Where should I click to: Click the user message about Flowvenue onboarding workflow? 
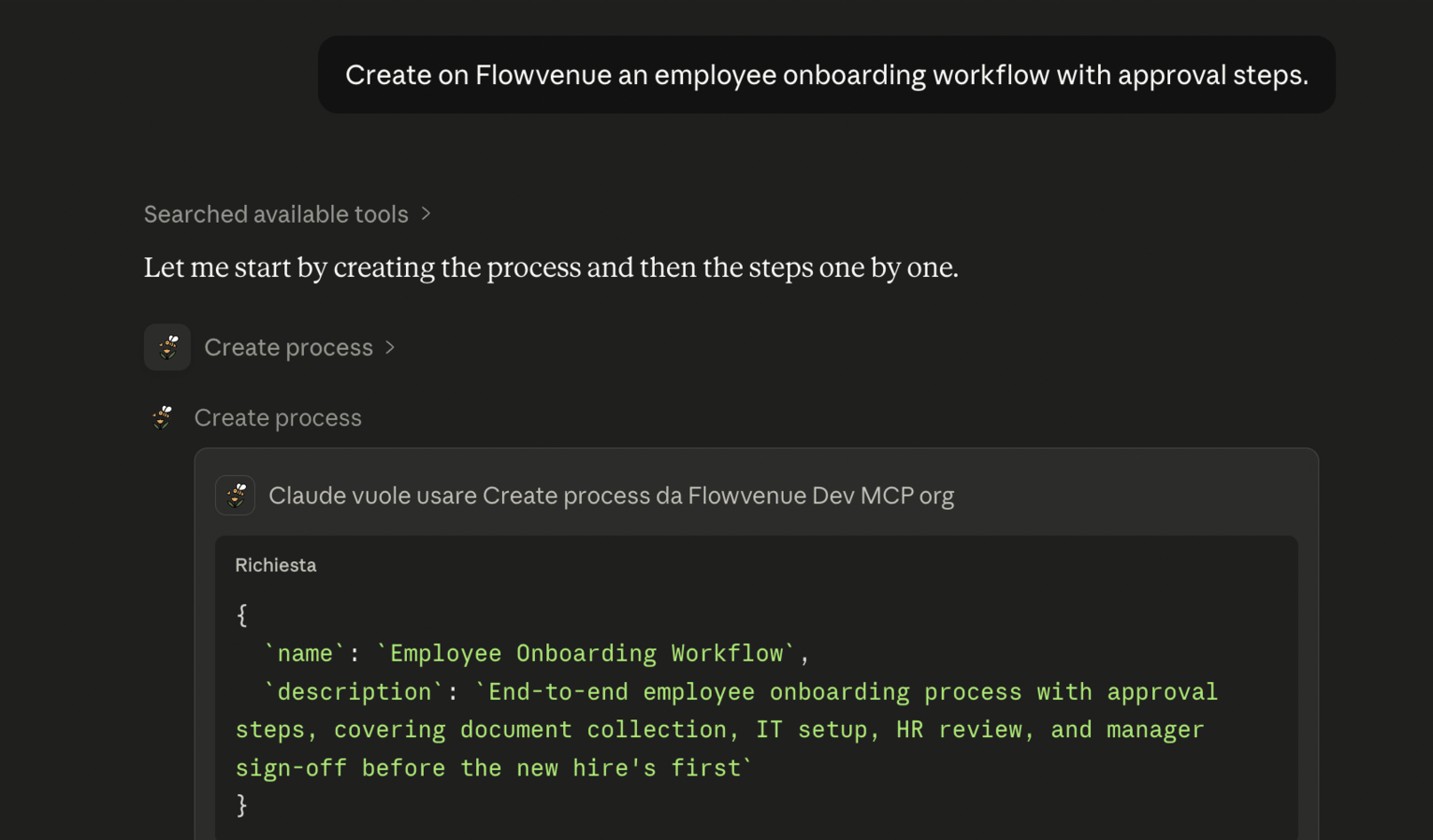click(827, 75)
